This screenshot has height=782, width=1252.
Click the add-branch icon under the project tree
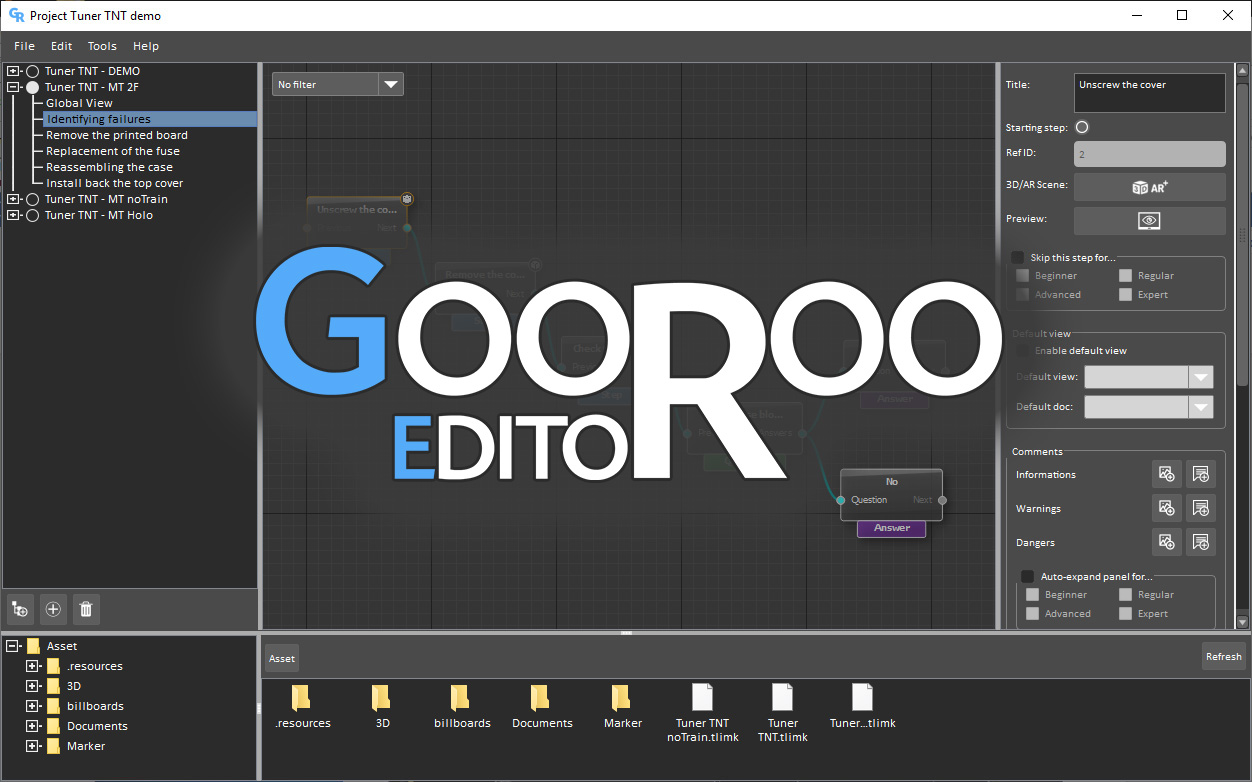click(x=21, y=609)
